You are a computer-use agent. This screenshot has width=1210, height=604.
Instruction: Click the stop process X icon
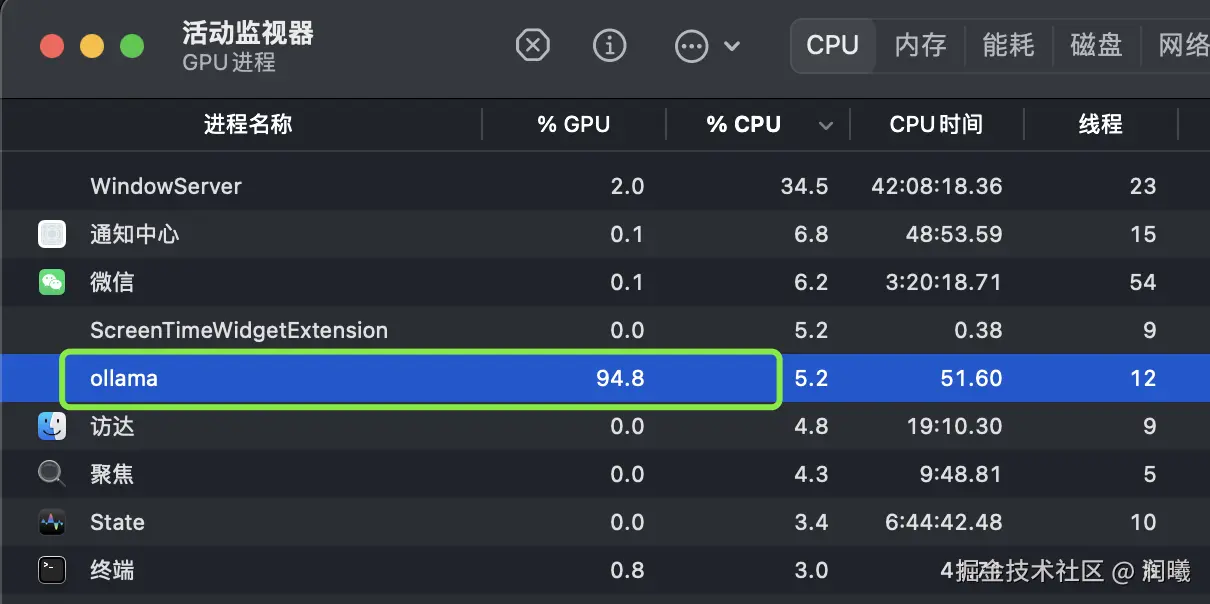point(533,45)
